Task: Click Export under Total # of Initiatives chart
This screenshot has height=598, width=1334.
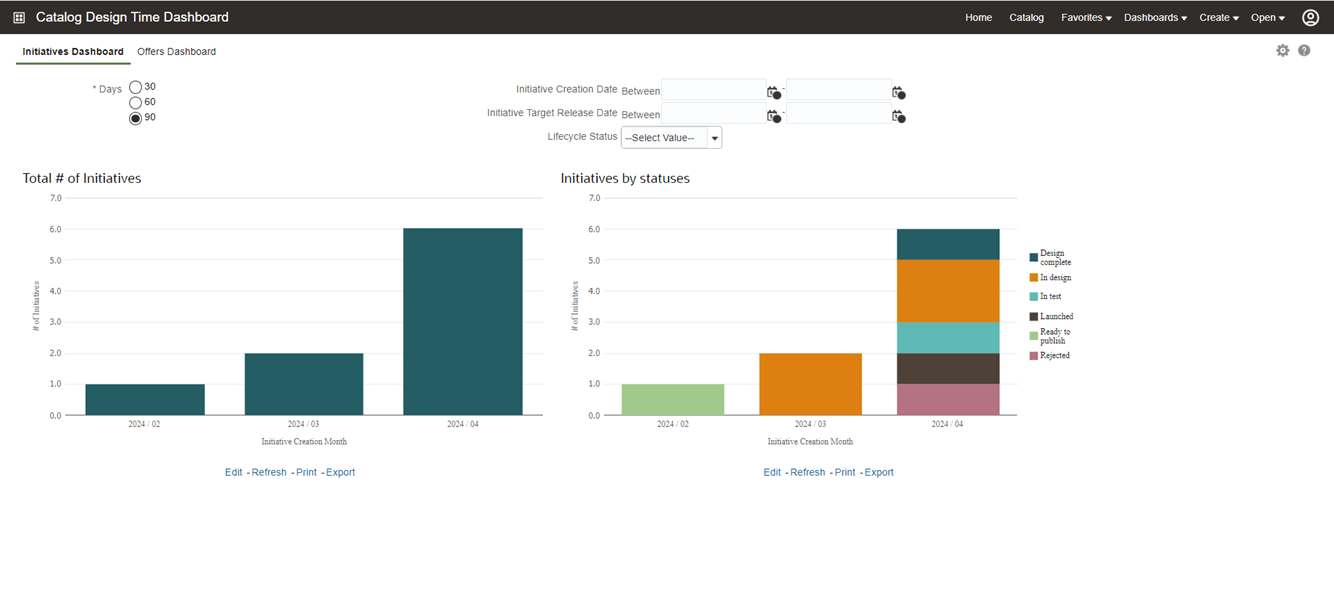Action: click(x=340, y=472)
